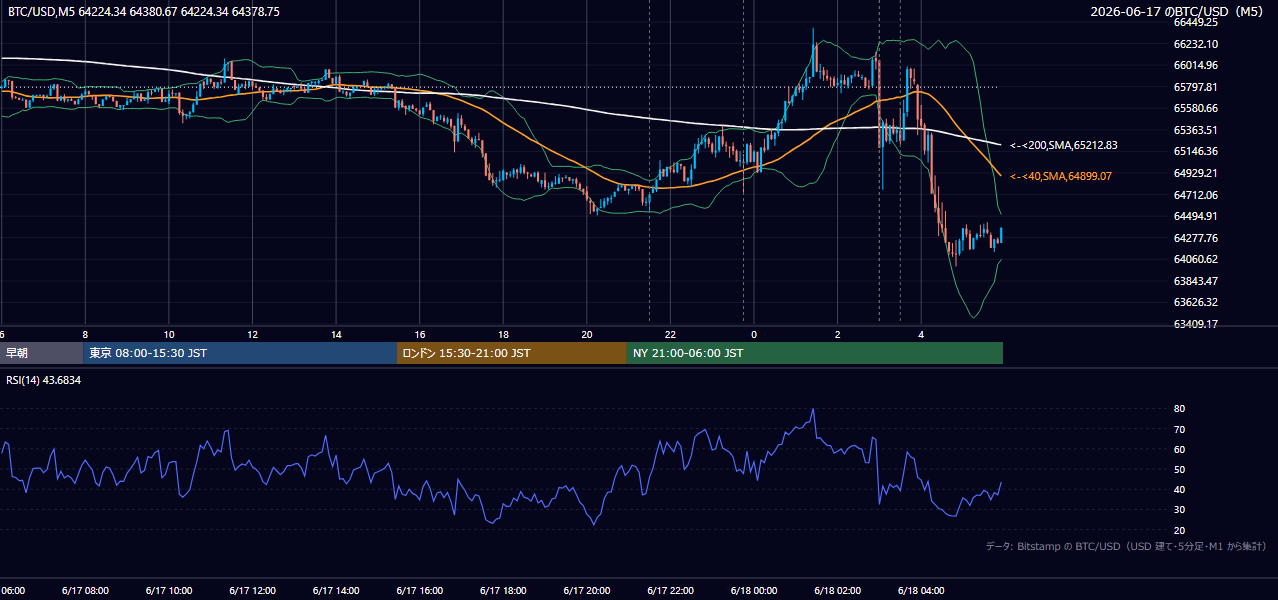Viewport: 1278px width, 600px height.
Task: Click the hour label 22 under the price chart
Action: (x=671, y=335)
